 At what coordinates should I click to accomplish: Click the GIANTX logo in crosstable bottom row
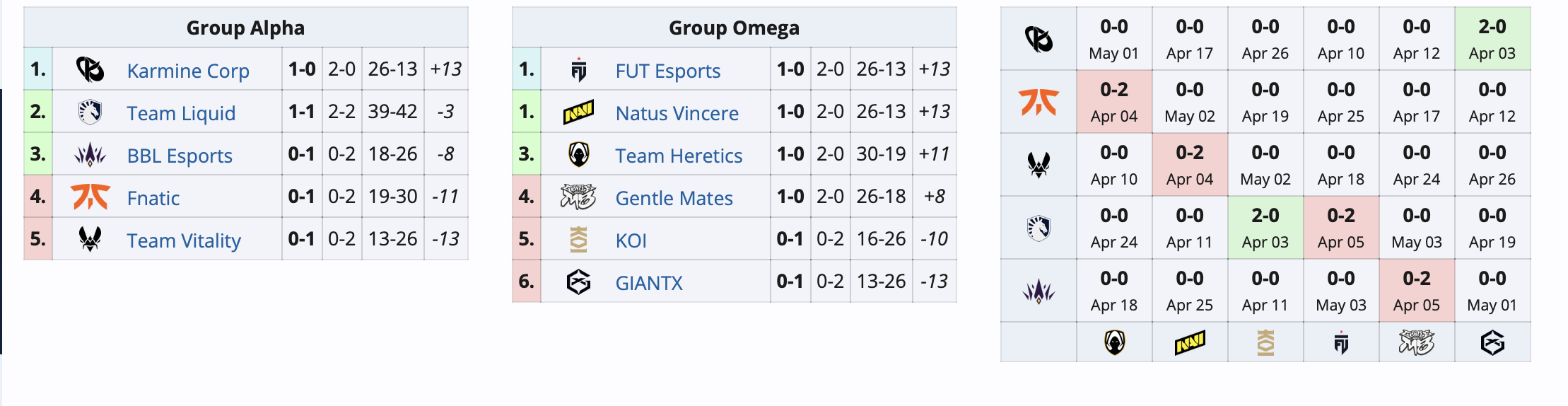[1492, 343]
